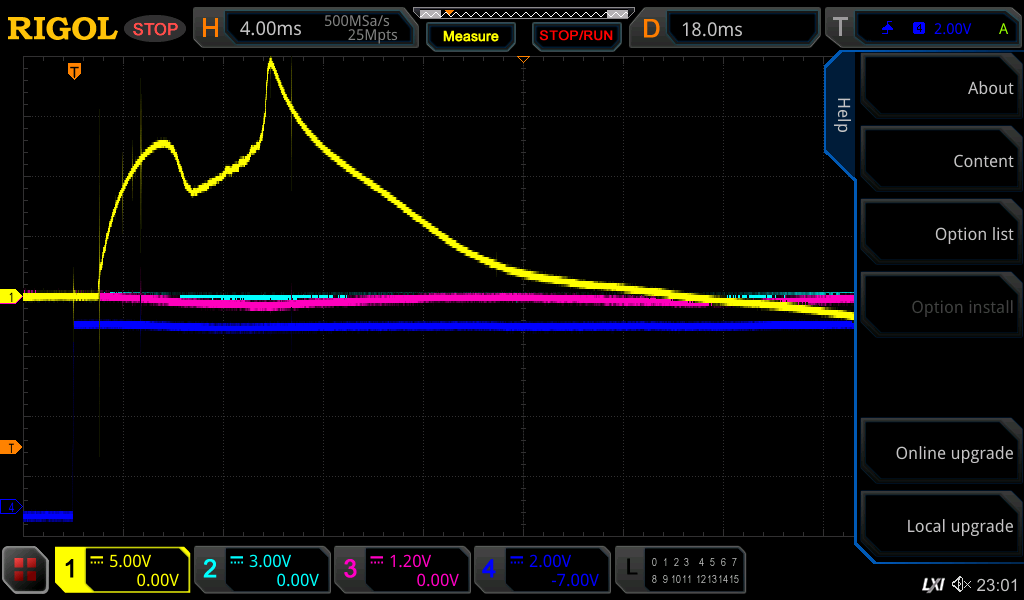The image size is (1024, 600).
Task: Toggle channel 1 with 5.00V scale
Action: pos(122,570)
